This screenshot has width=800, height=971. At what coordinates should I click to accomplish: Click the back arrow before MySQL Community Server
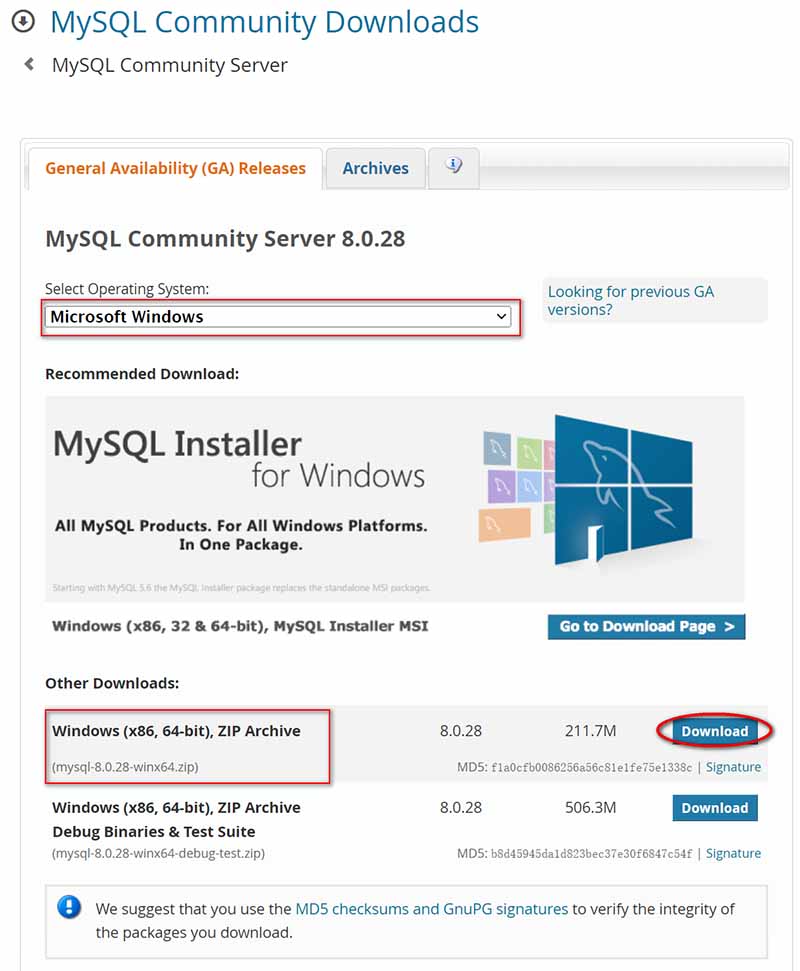click(29, 65)
